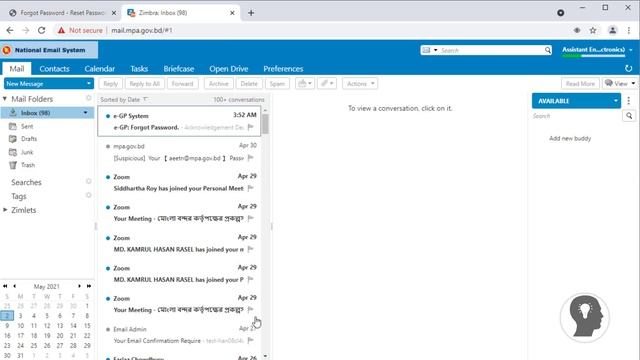The height and width of the screenshot is (360, 640).
Task: Open a new browser tab
Action: coord(251,13)
